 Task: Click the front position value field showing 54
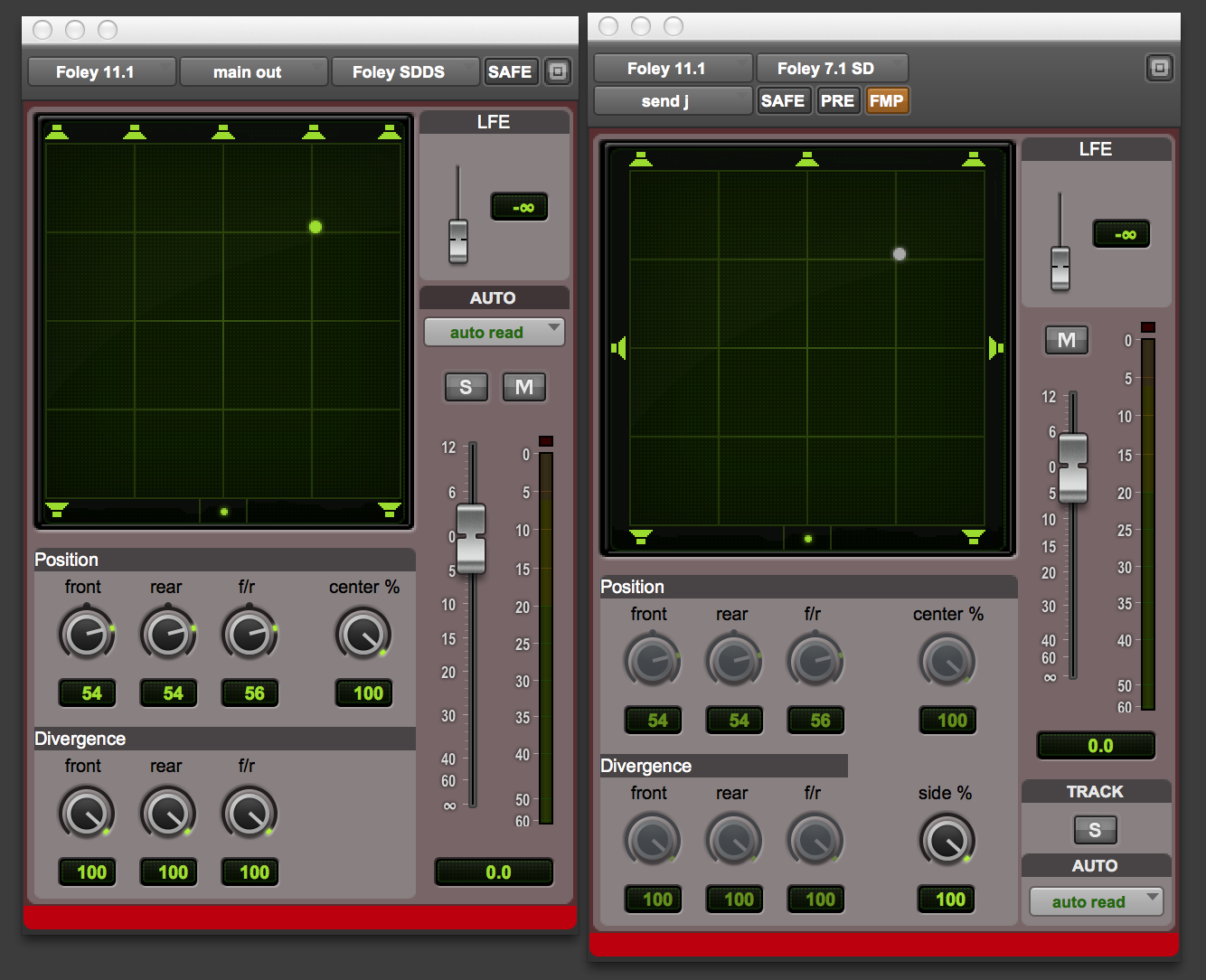click(92, 693)
